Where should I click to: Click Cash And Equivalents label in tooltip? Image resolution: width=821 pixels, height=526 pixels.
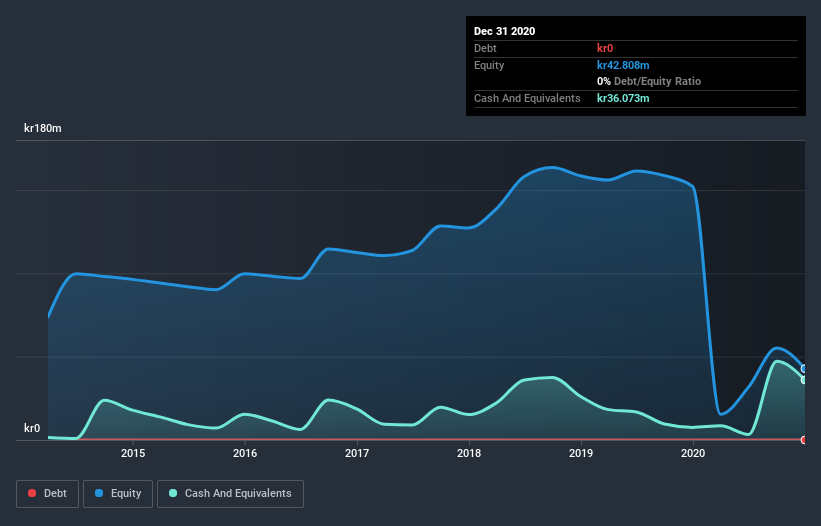(x=527, y=98)
